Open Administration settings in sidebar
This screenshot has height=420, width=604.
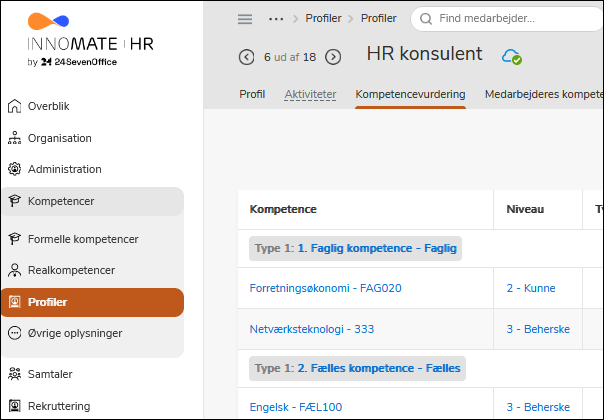pyautogui.click(x=64, y=169)
